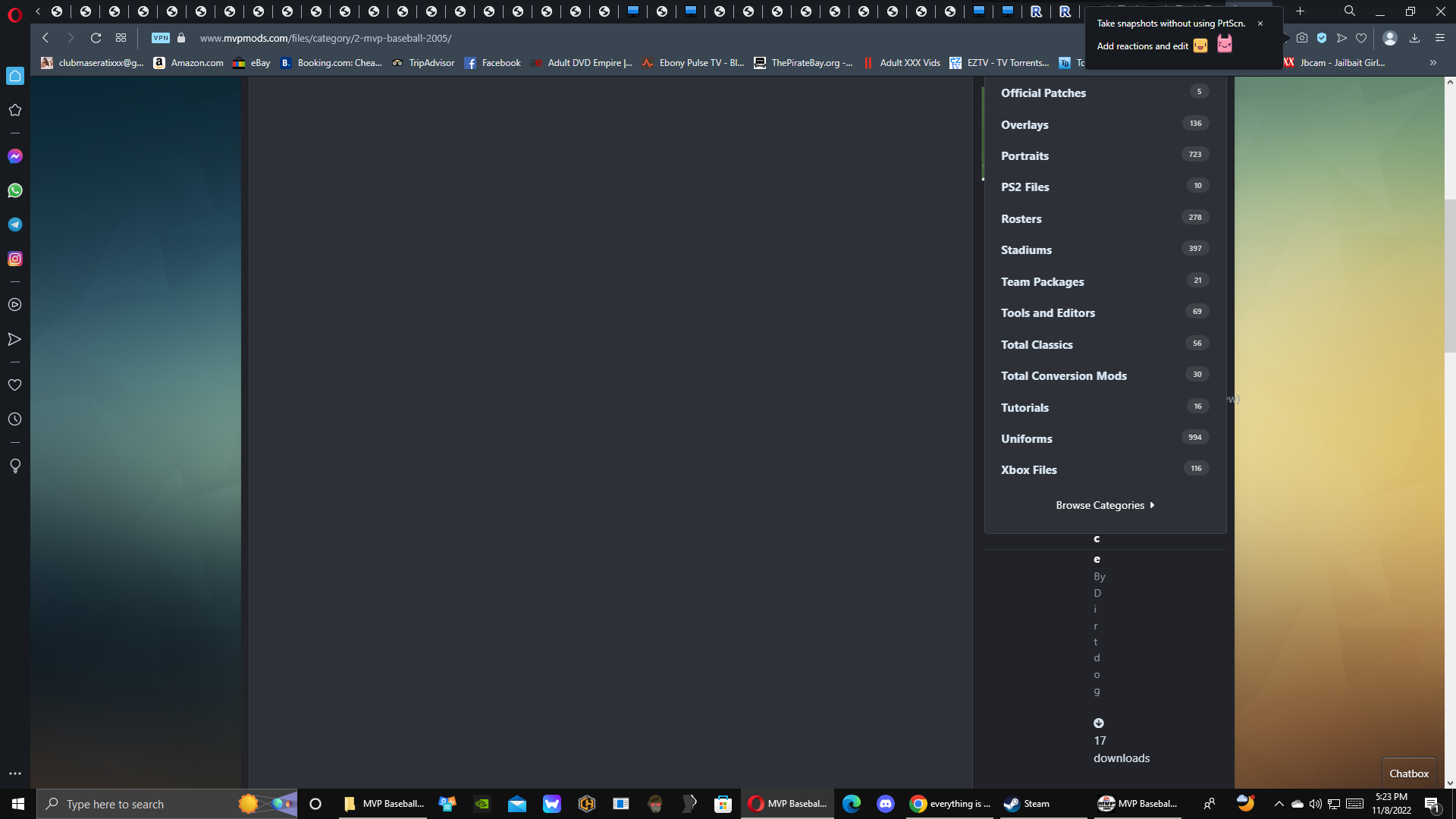The width and height of the screenshot is (1456, 819).
Task: Open Booking.com bookmark
Action: (x=331, y=63)
